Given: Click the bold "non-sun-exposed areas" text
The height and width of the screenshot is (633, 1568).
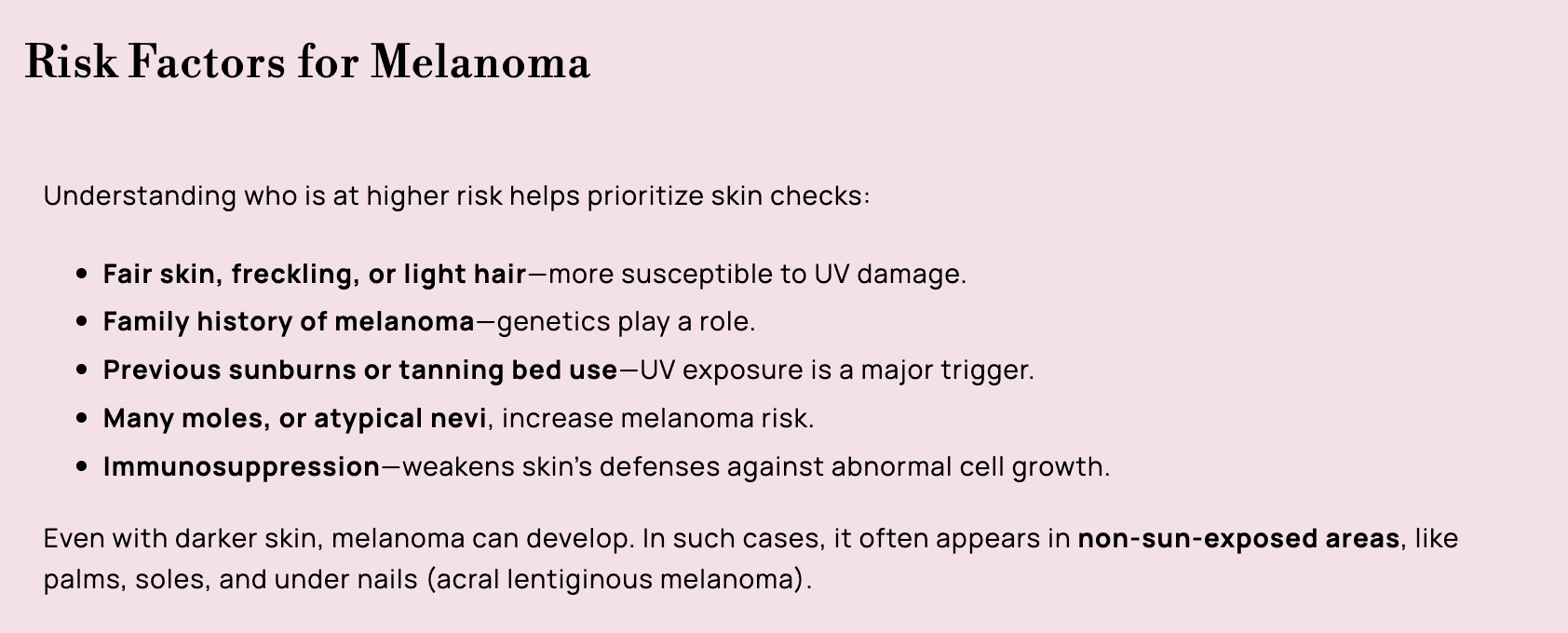Looking at the screenshot, I should (1238, 539).
